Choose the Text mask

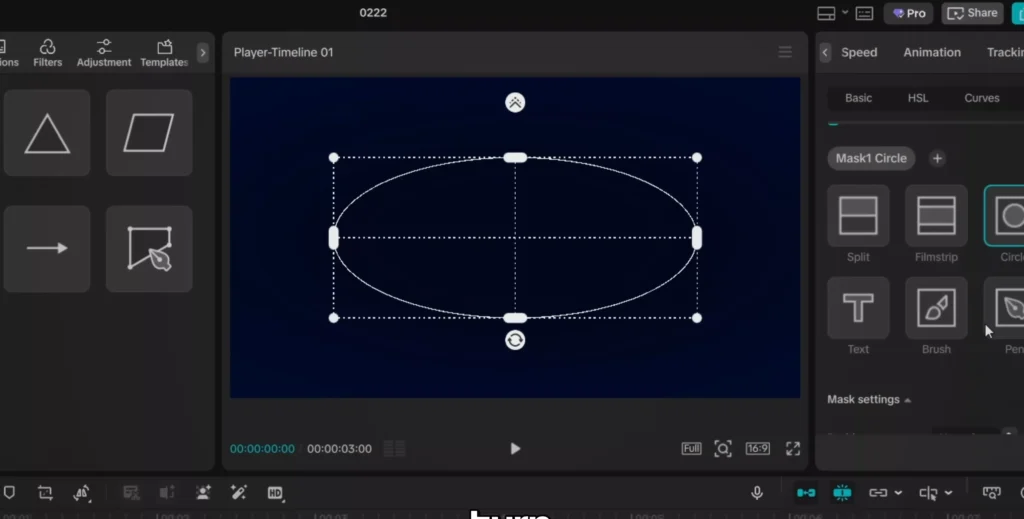858,308
